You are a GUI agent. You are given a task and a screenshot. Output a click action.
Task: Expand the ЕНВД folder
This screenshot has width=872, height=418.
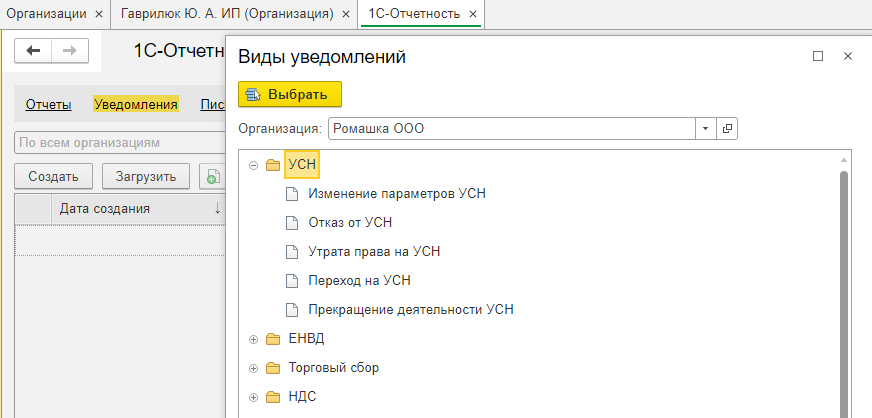pyautogui.click(x=254, y=339)
